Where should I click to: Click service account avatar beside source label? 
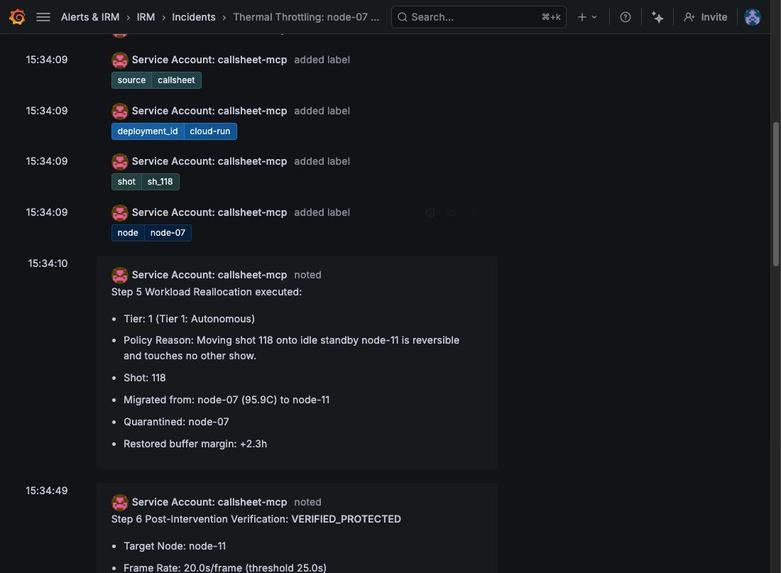[x=120, y=60]
